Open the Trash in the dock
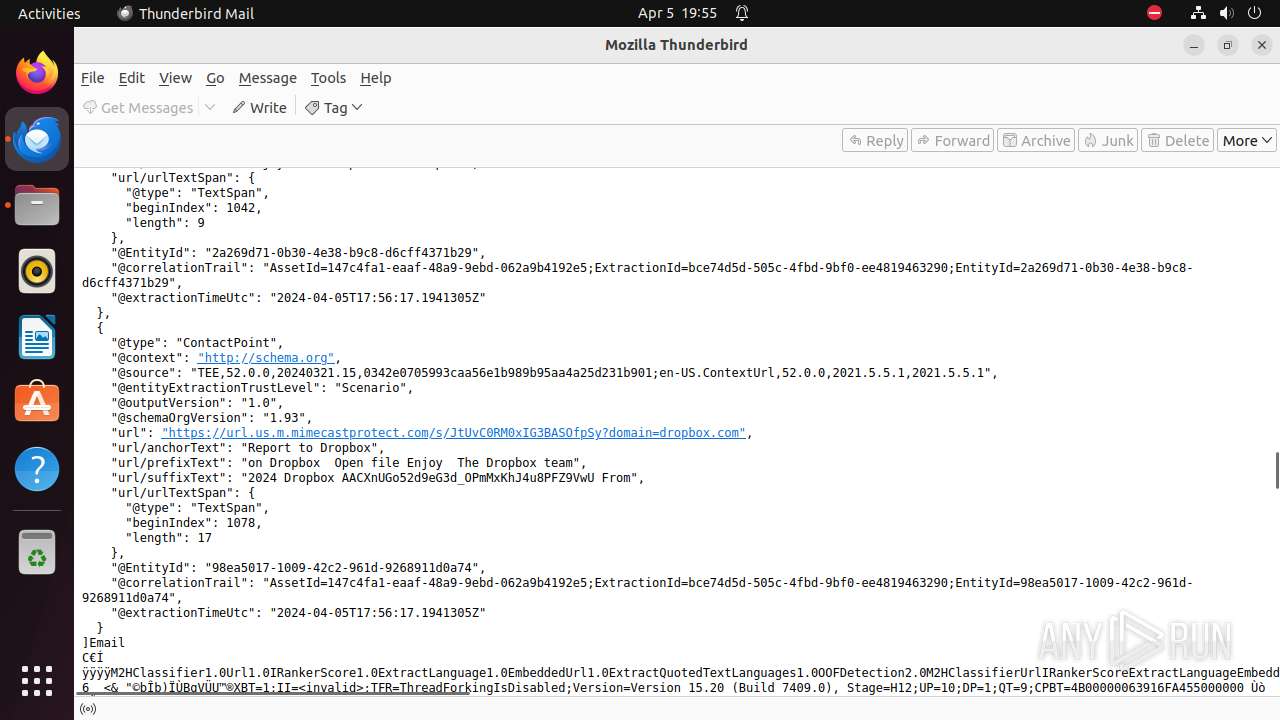Image resolution: width=1280 pixels, height=720 pixels. tap(37, 552)
